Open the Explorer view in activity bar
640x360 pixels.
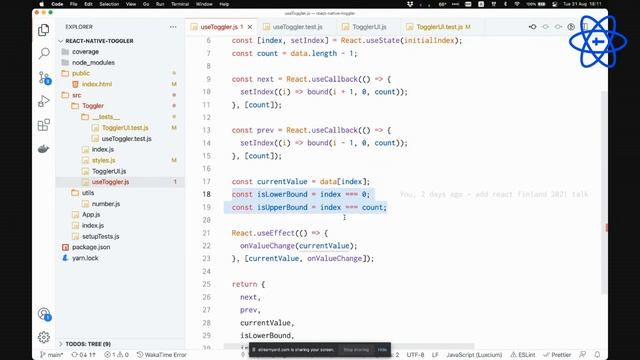coord(44,30)
